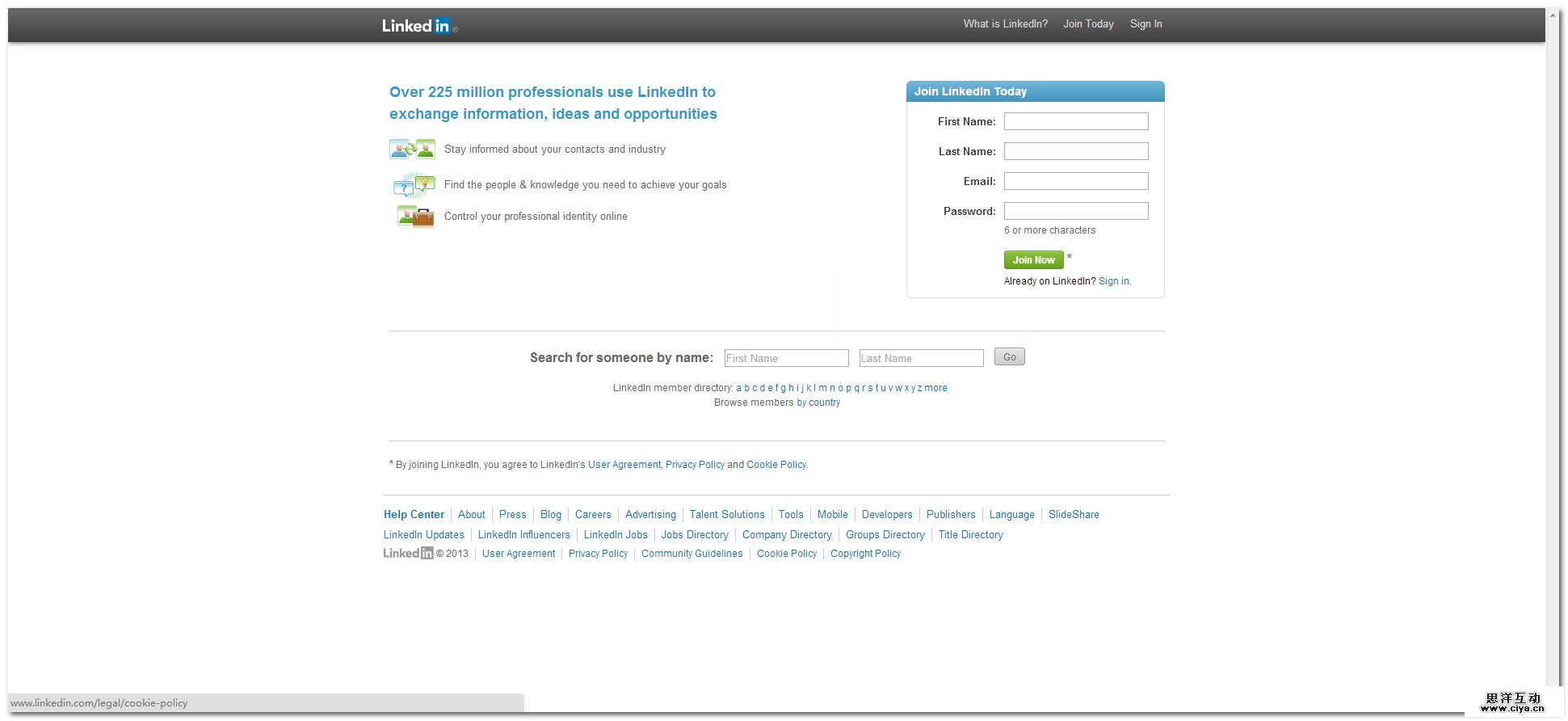Screen dimensions: 1568x721
Task: Click the green Join Now button
Action: [x=1033, y=259]
